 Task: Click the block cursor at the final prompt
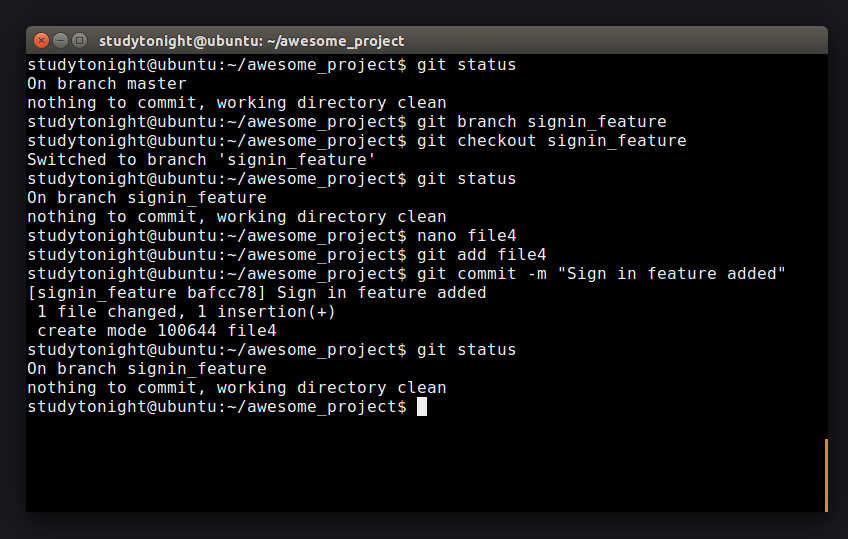[422, 407]
